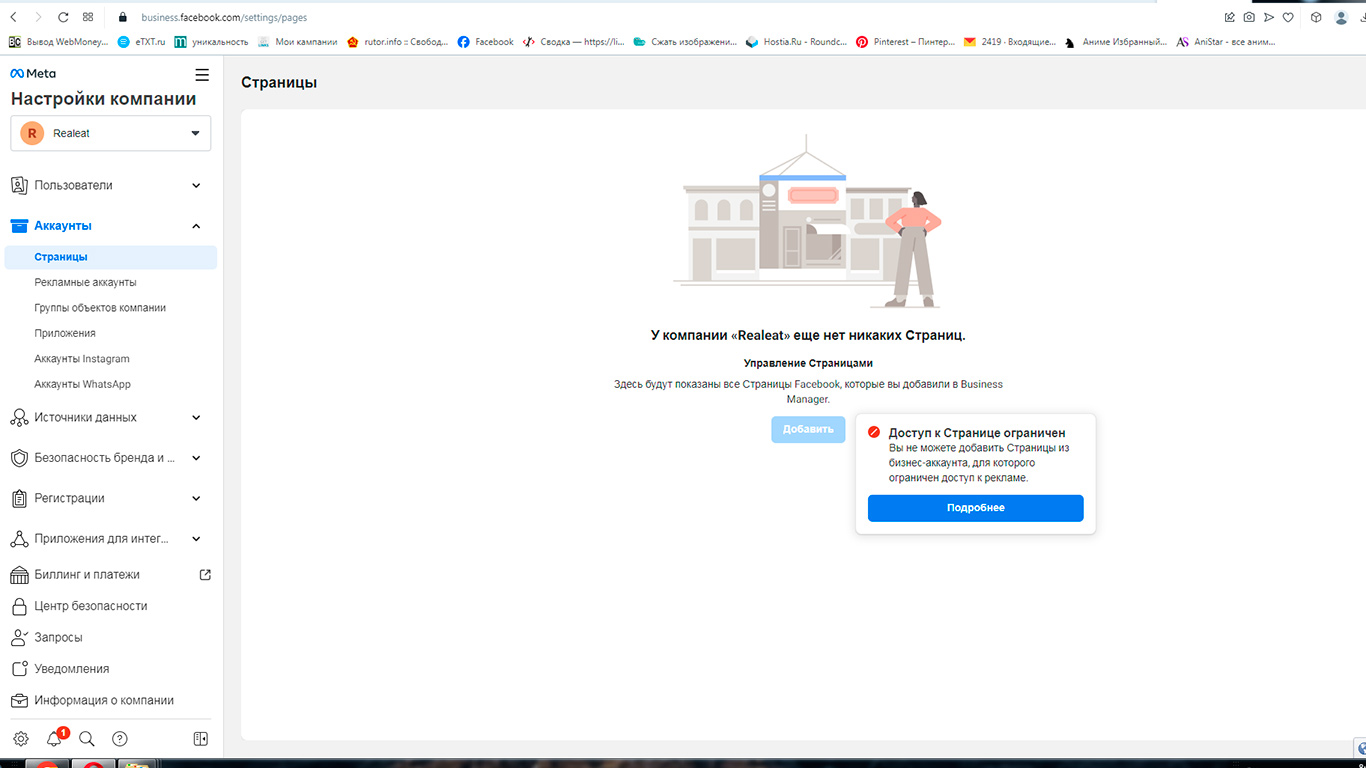Click the send arrow icon in the browser toolbar
1366x768 pixels.
pyautogui.click(x=1269, y=17)
